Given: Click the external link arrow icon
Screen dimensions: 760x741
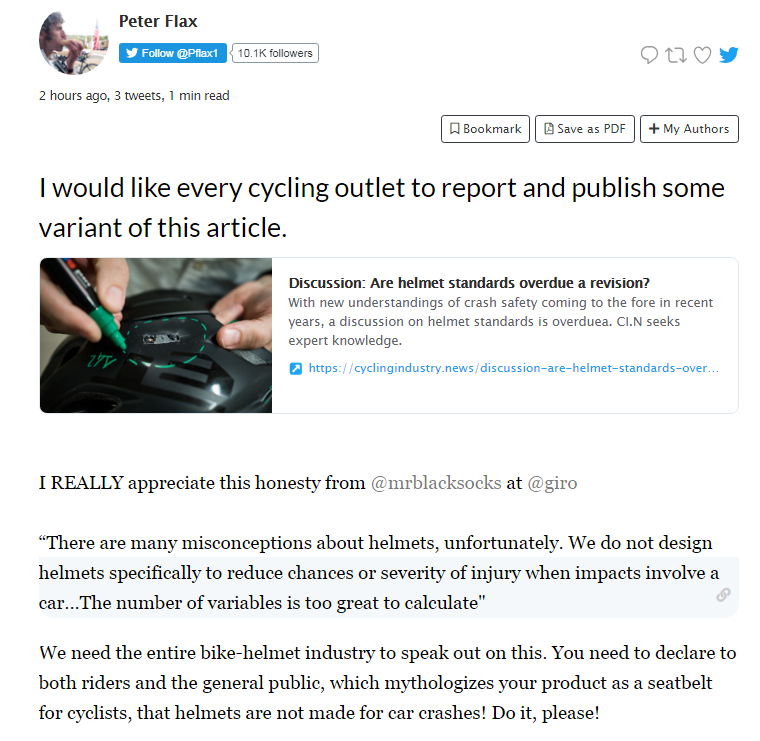Looking at the screenshot, I should click(296, 369).
